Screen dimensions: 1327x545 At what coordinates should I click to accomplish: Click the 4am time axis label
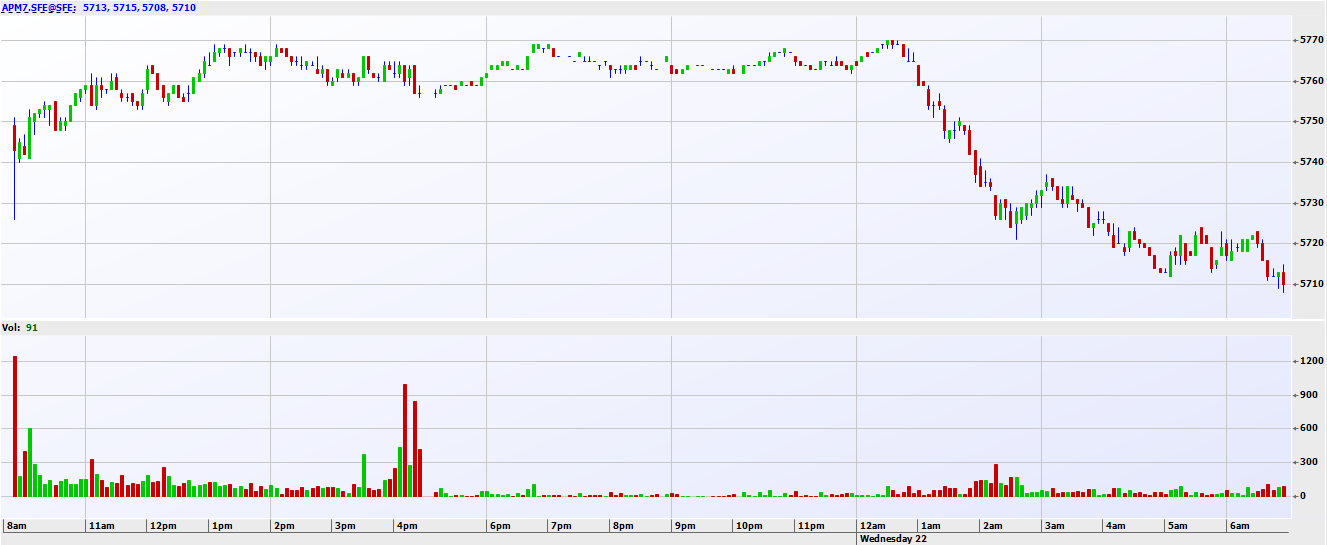click(x=1116, y=526)
